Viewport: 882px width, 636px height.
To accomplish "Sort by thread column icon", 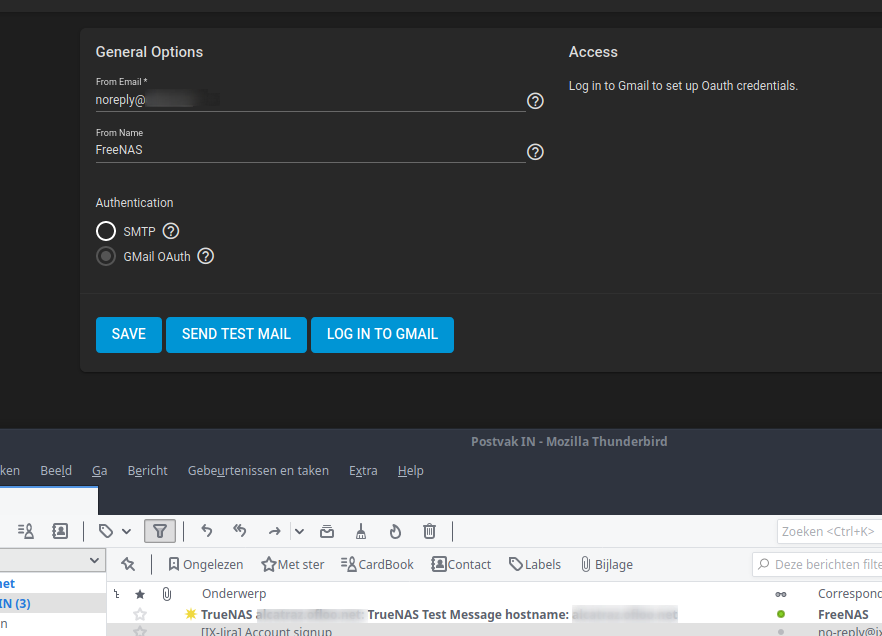I will pos(116,594).
